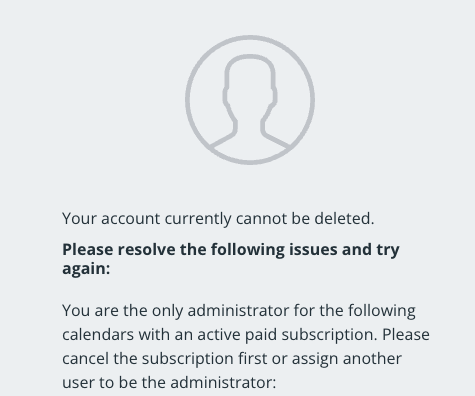
Task: Click the word "currently" in first sentence
Action: coord(198,219)
